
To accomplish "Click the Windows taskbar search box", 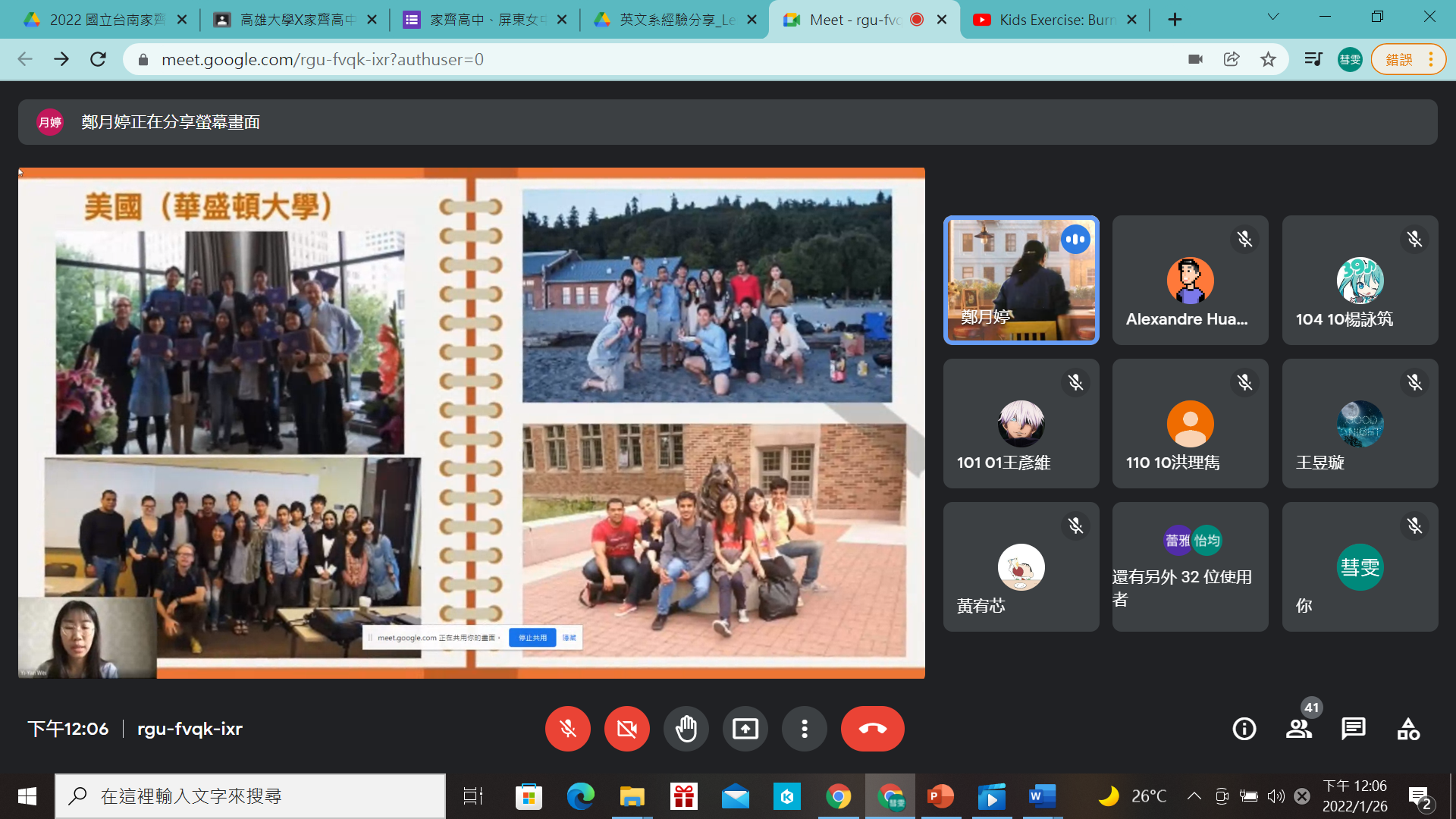I will click(x=250, y=796).
